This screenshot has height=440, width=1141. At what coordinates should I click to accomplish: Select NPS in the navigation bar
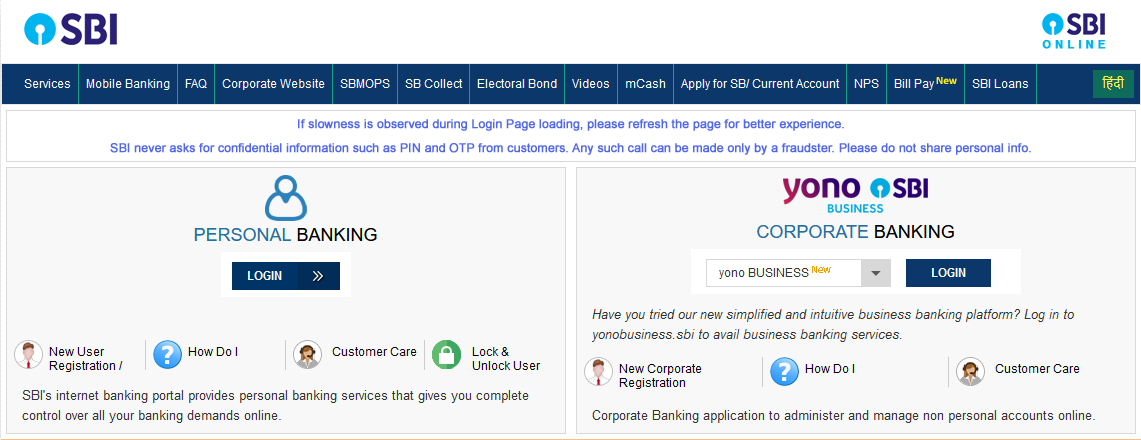867,84
